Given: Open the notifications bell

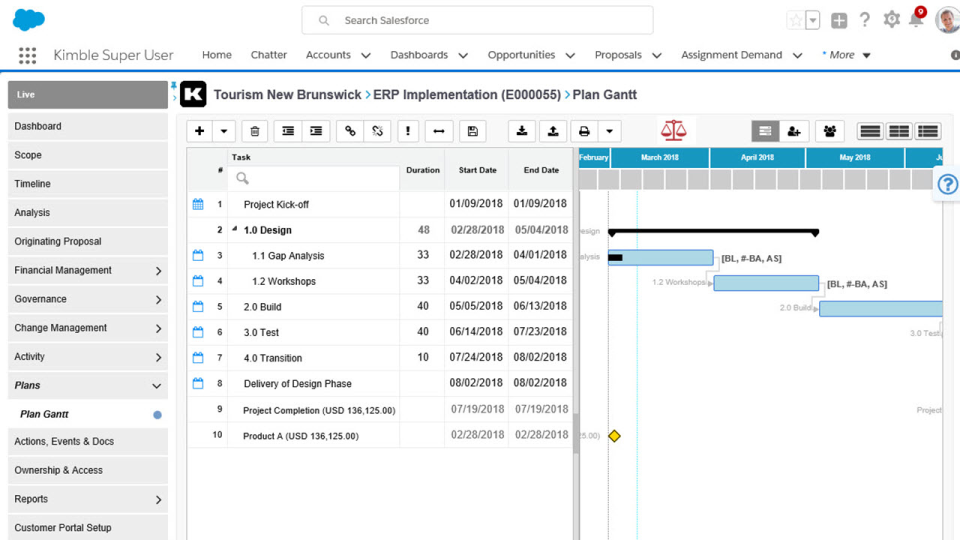Looking at the screenshot, I should 916,20.
